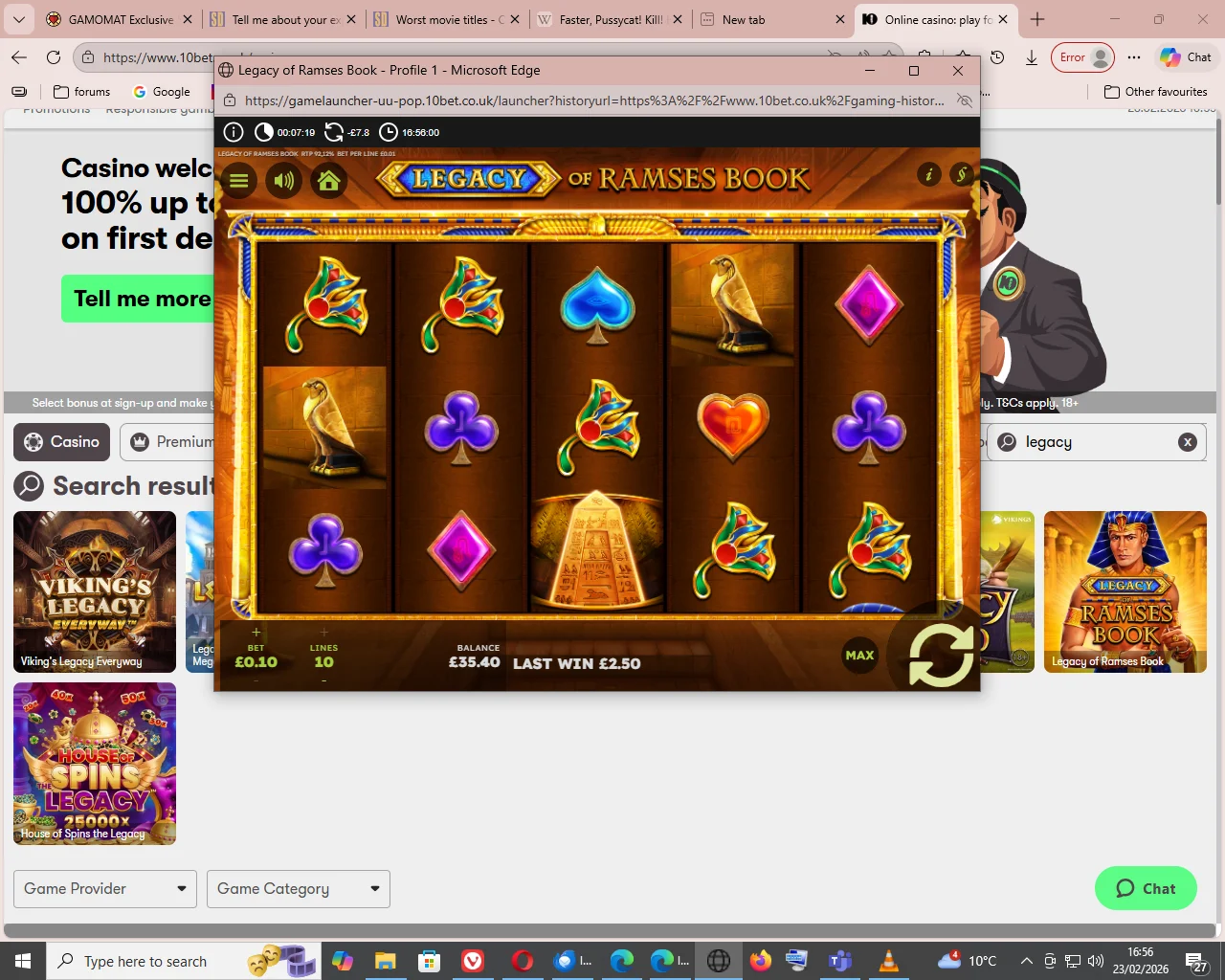Open the session info icon in launcher bar
The width and height of the screenshot is (1225, 980).
(x=234, y=132)
